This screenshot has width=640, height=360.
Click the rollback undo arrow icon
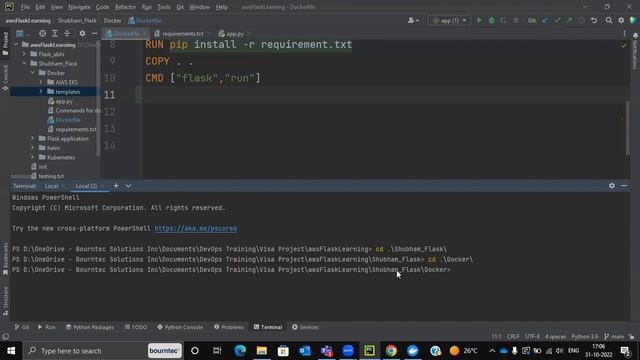(x=594, y=20)
